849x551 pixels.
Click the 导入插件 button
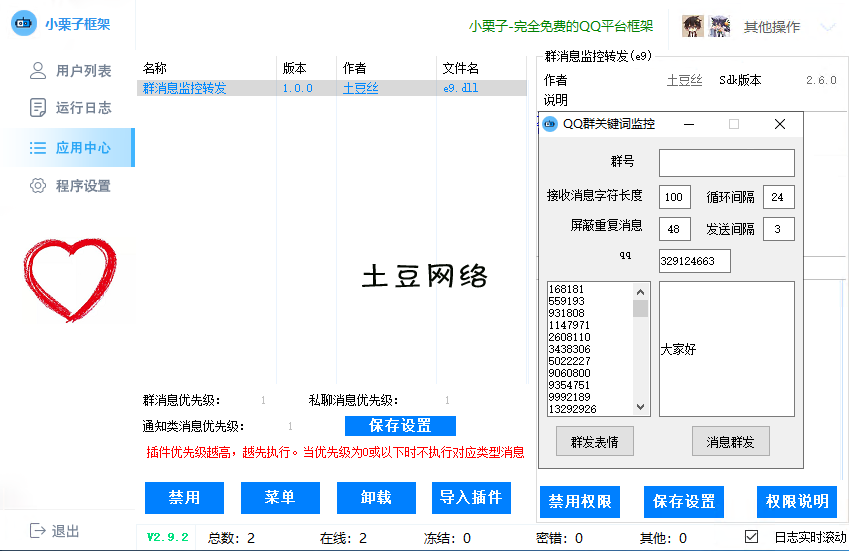point(471,497)
